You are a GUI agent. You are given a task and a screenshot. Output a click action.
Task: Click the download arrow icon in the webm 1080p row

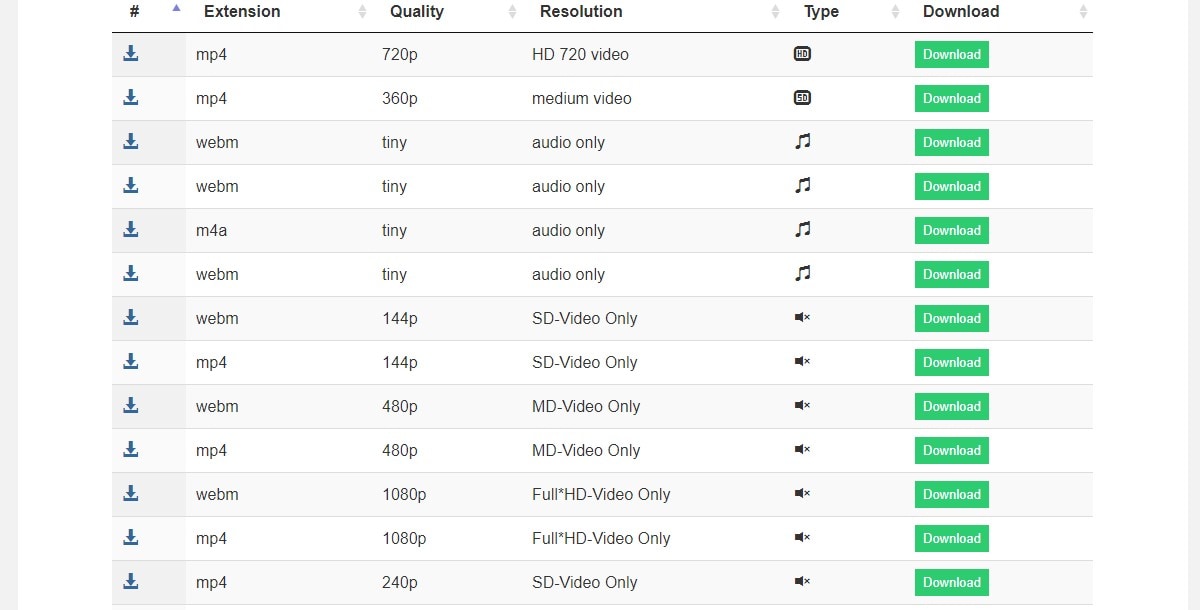click(x=131, y=494)
